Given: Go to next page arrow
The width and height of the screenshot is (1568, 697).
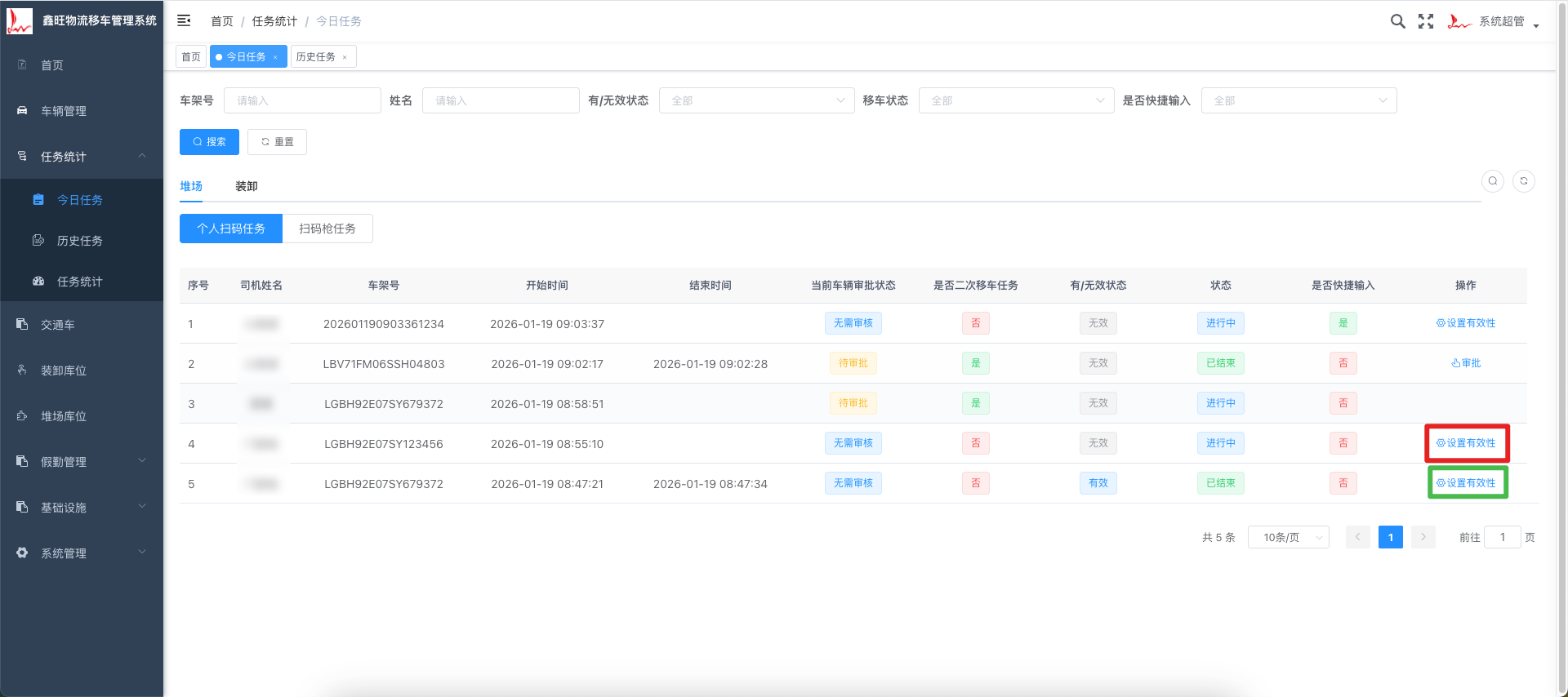Looking at the screenshot, I should 1423,537.
